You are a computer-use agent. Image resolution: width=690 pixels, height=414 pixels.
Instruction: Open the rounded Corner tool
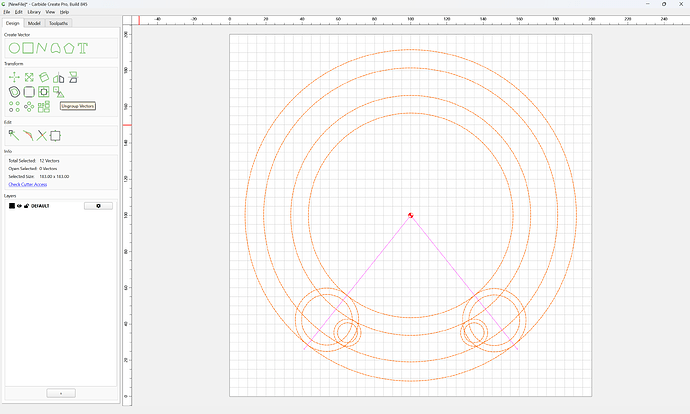(x=29, y=92)
